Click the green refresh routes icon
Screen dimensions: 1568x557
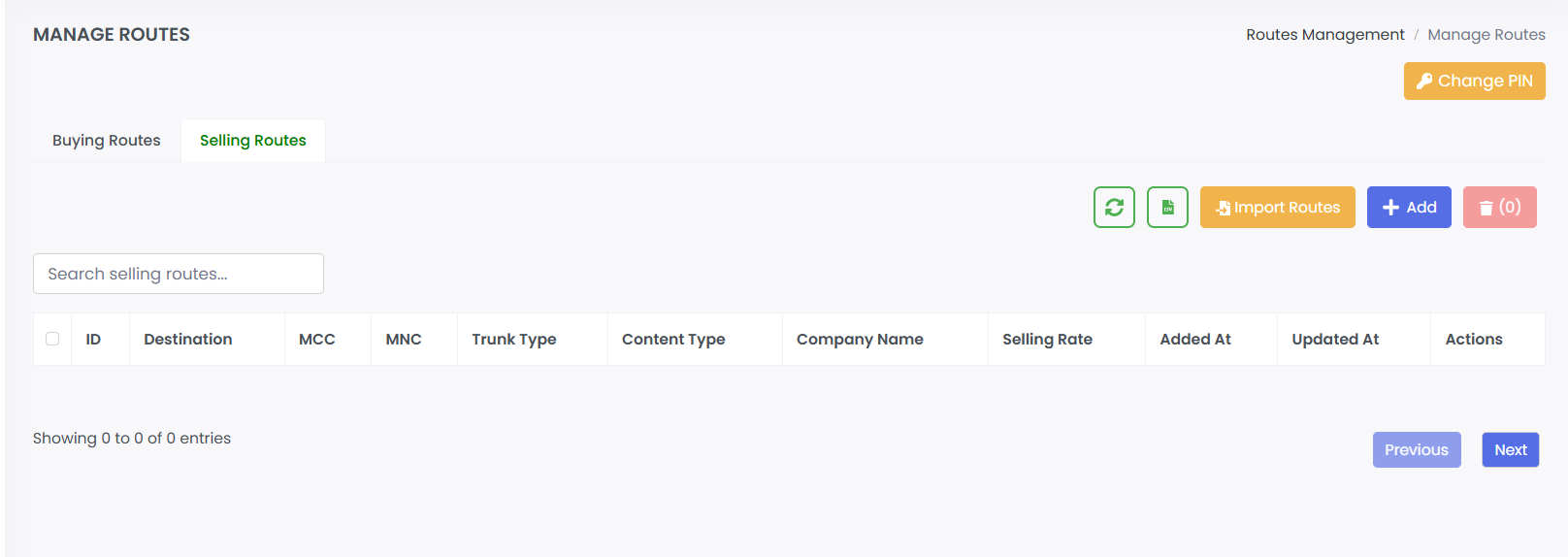(x=1114, y=207)
